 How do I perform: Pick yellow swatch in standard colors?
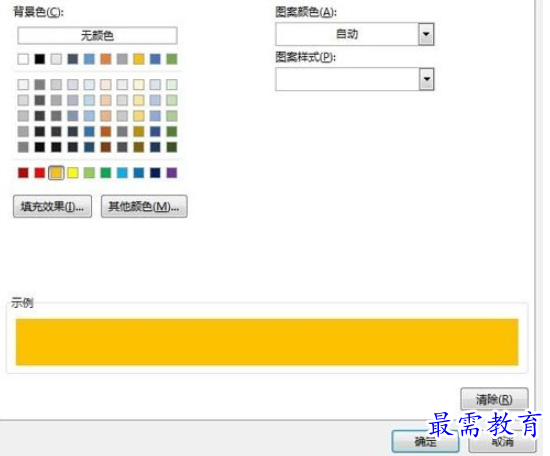tap(73, 173)
